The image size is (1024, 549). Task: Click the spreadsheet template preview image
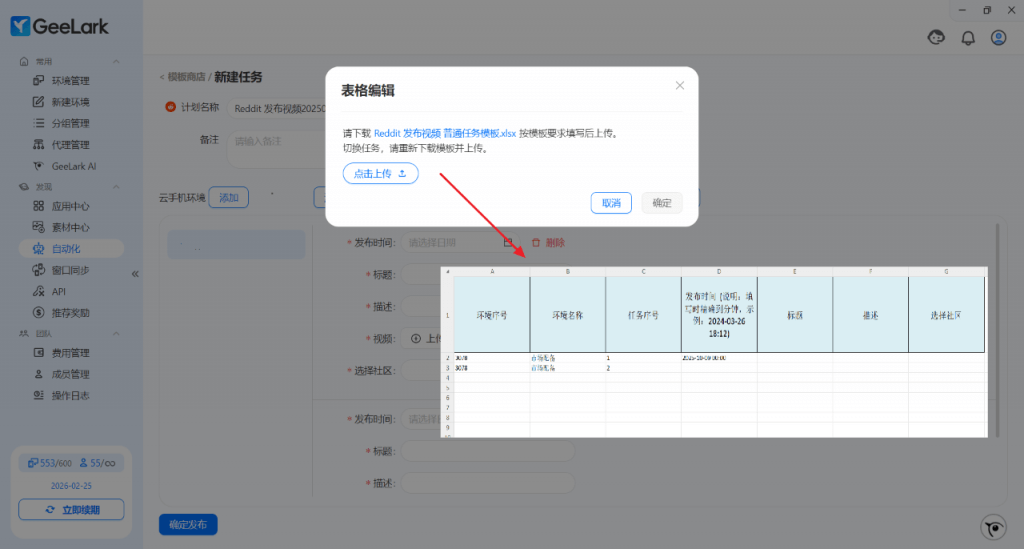pyautogui.click(x=714, y=352)
